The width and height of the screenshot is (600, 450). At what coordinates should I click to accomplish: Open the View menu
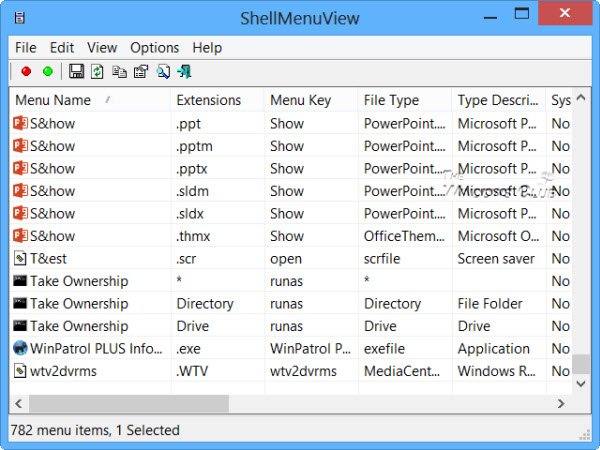(x=102, y=47)
